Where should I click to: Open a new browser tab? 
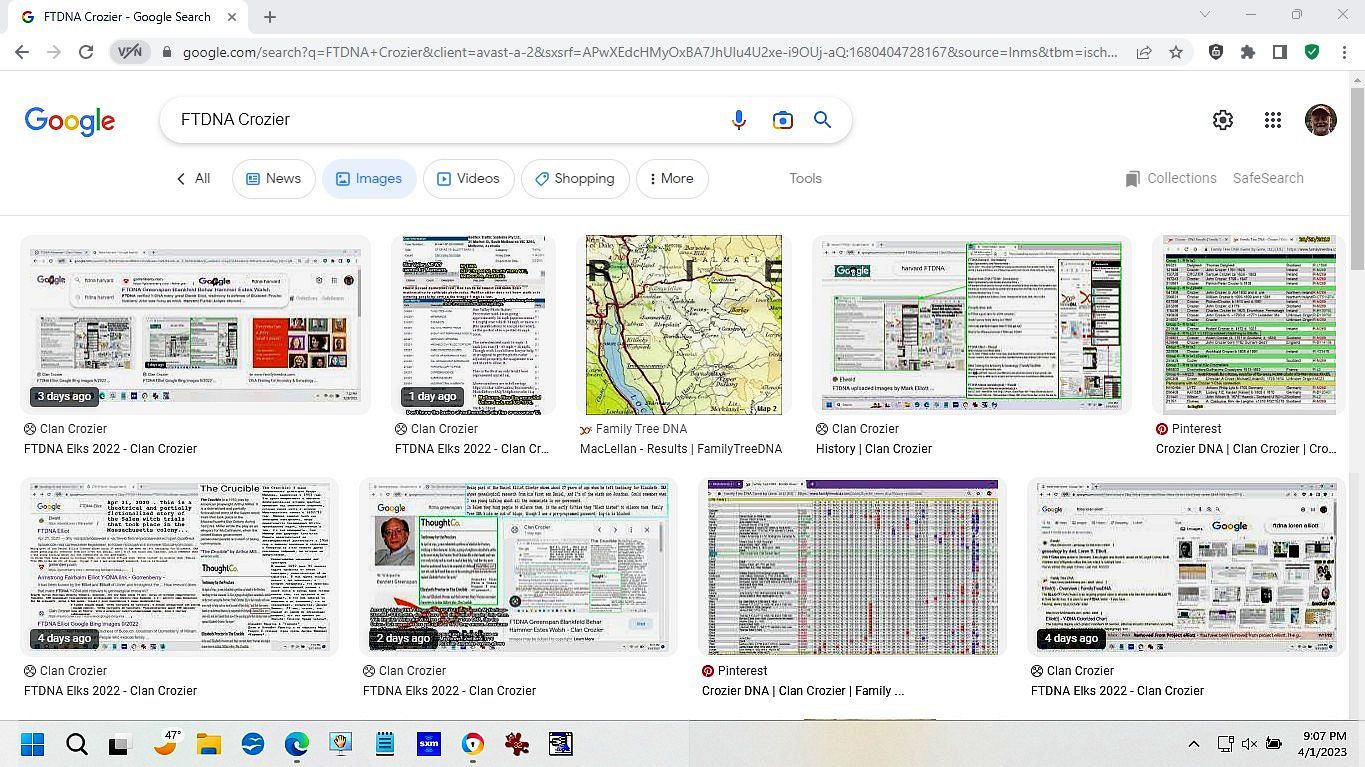270,17
